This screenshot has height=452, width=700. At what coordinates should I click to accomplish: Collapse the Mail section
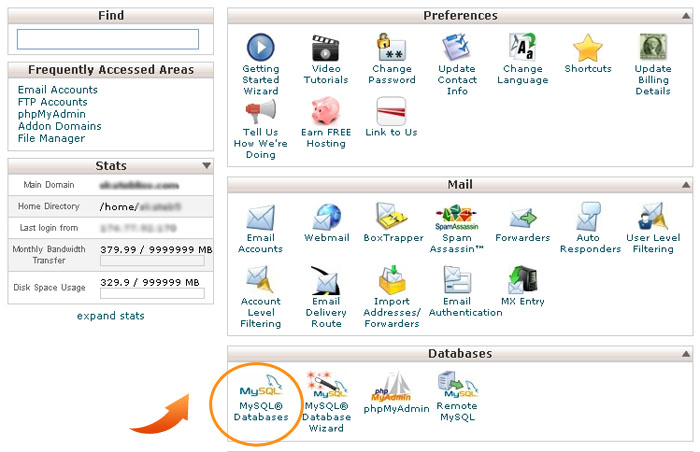686,185
